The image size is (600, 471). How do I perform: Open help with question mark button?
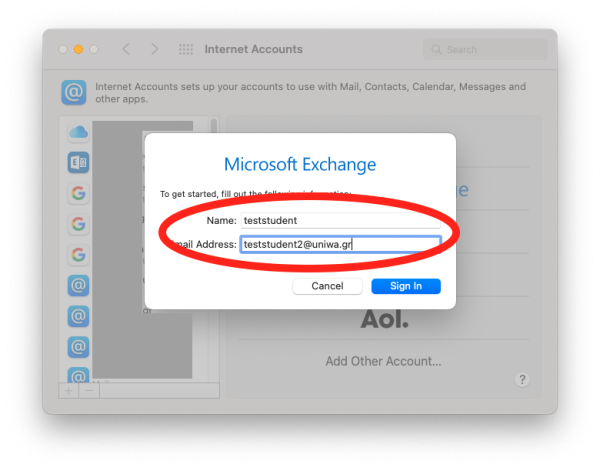[x=522, y=380]
